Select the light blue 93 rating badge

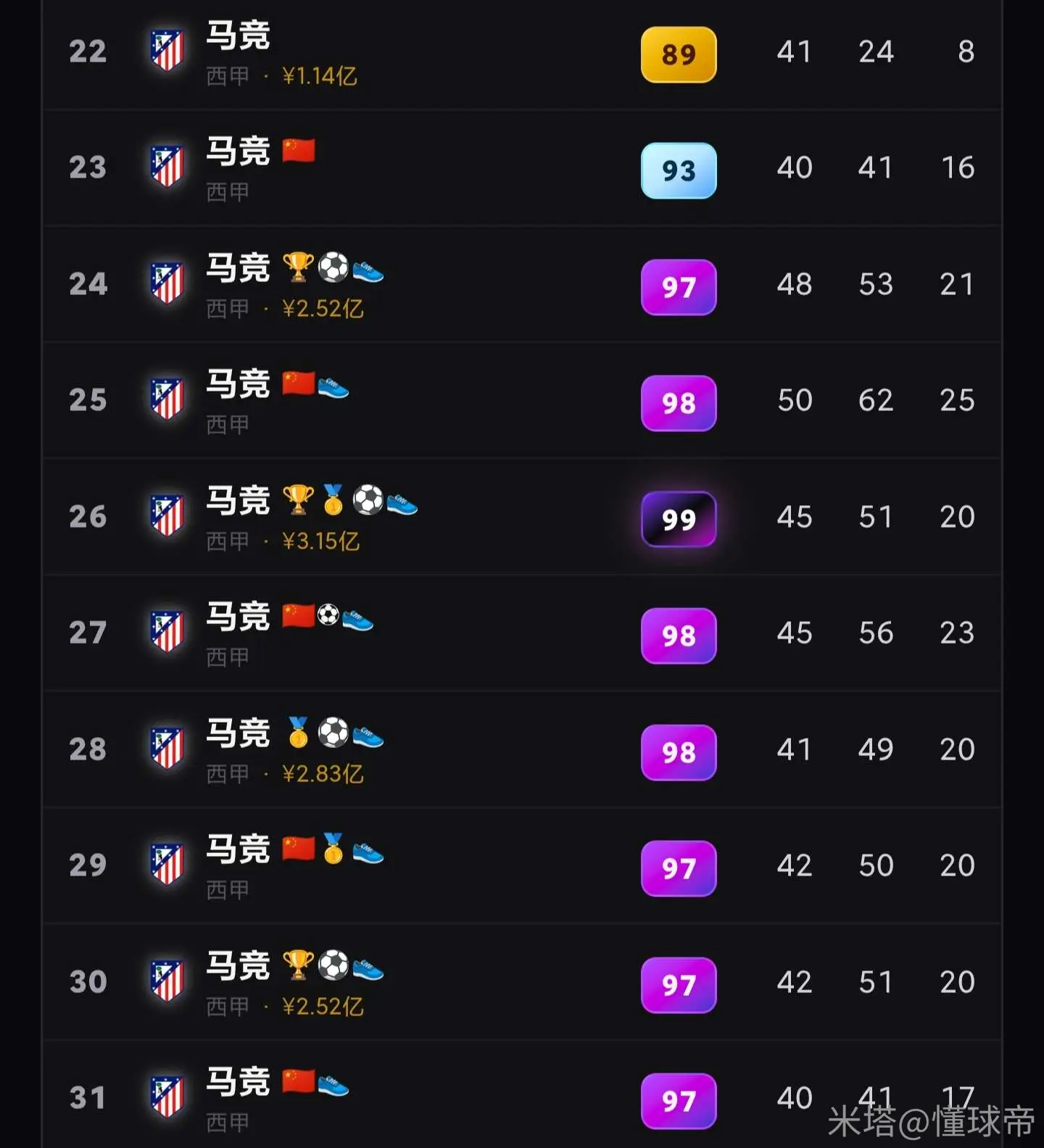pos(679,170)
